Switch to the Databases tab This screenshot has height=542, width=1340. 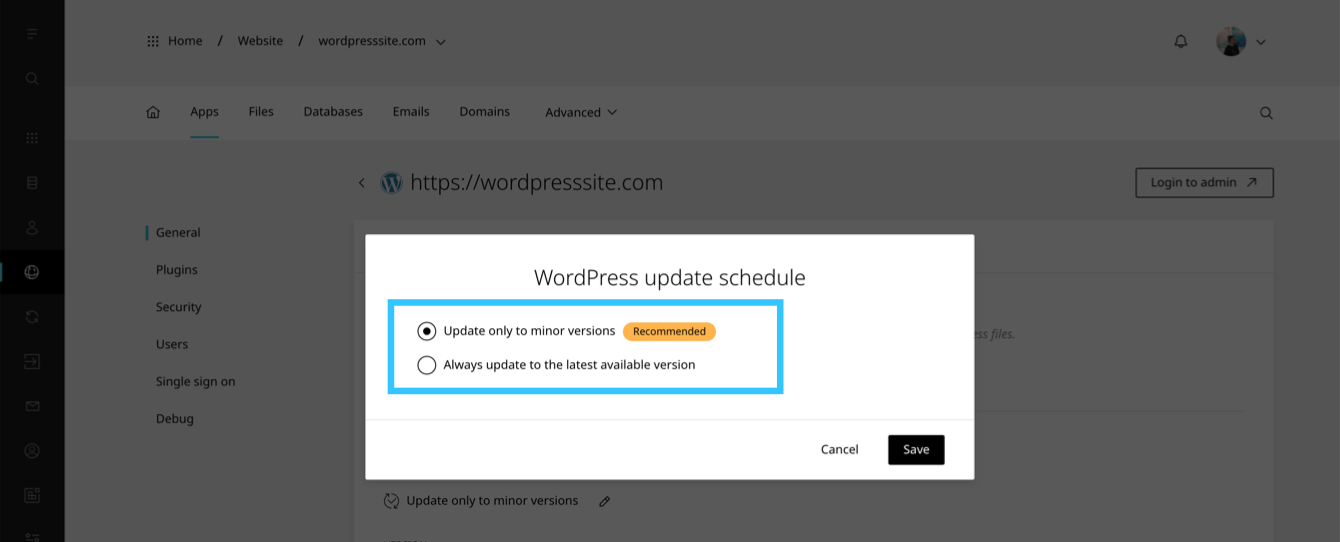click(333, 112)
